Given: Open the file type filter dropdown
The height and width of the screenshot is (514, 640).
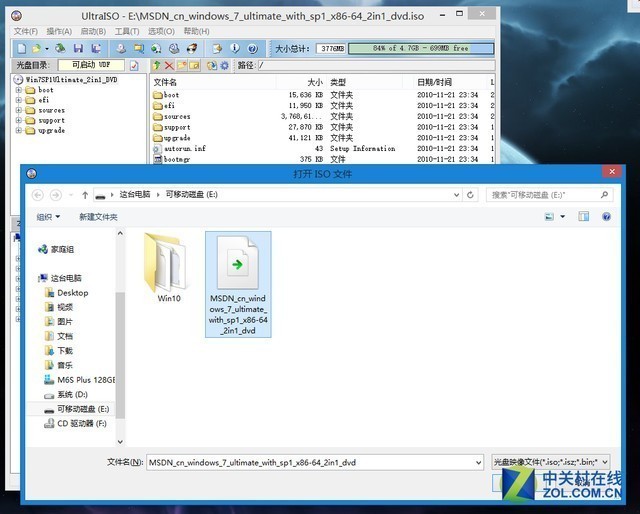Looking at the screenshot, I should [549, 462].
